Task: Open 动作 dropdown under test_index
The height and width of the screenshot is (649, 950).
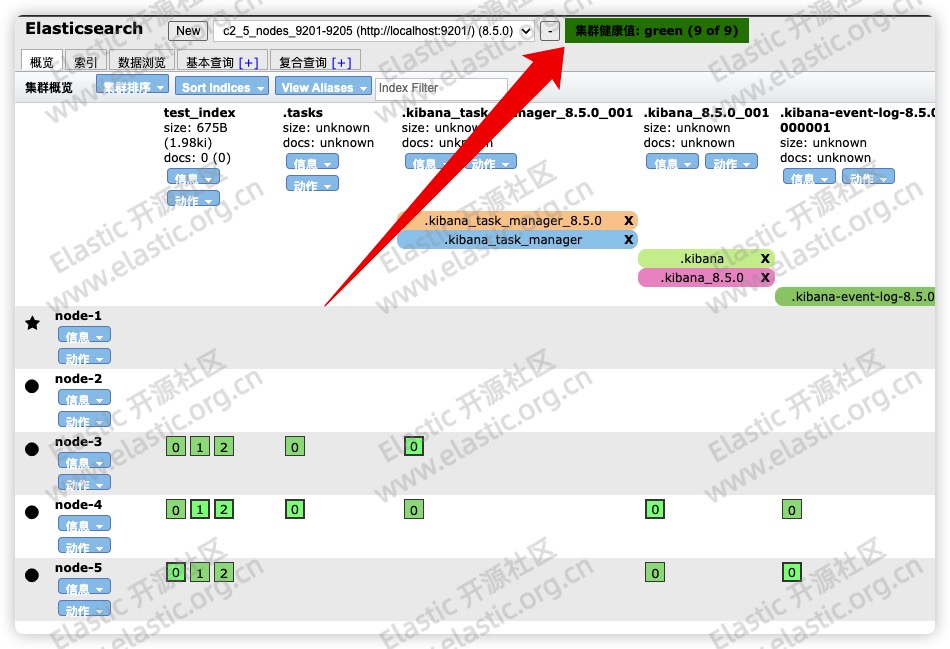Action: point(193,199)
